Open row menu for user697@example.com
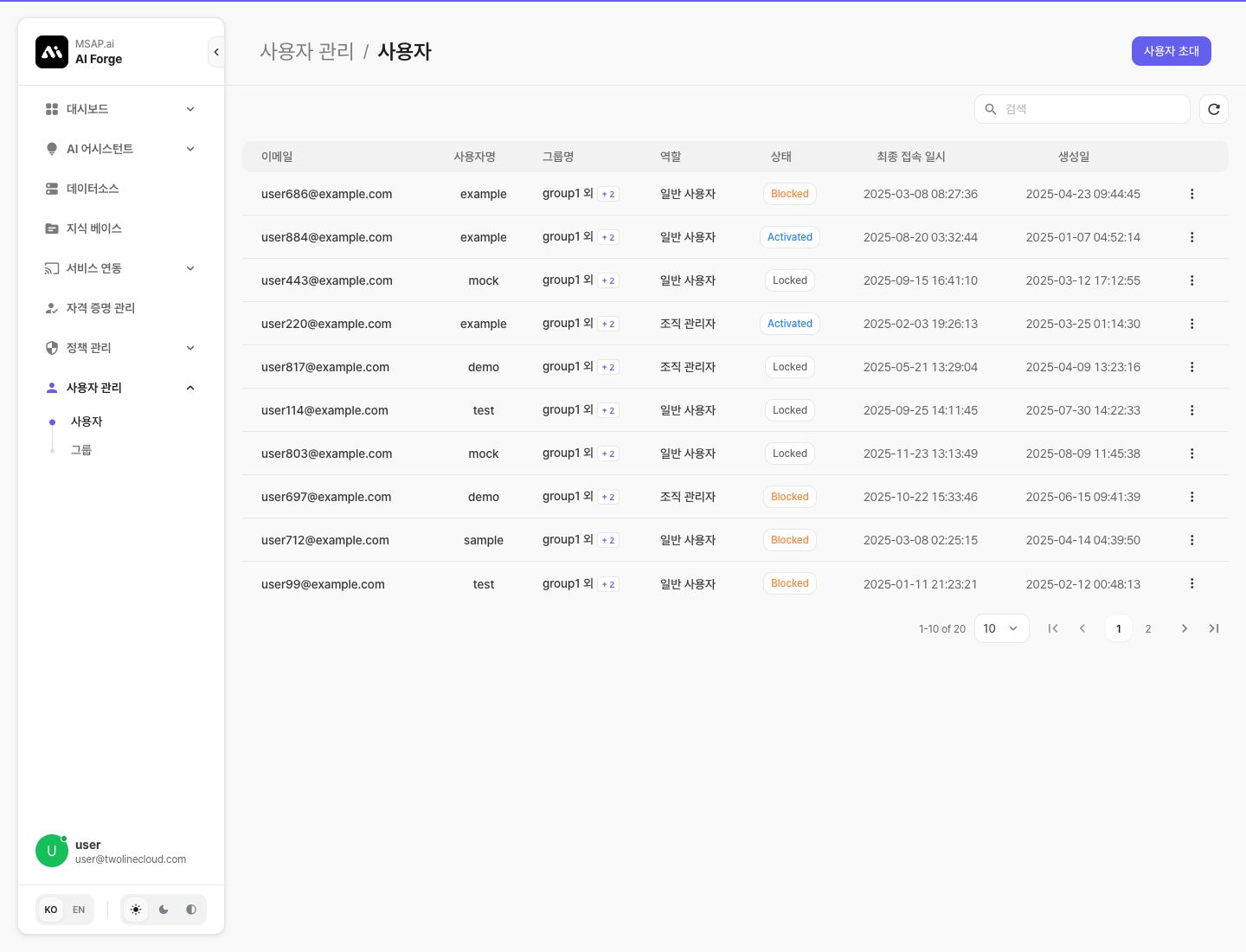Image resolution: width=1246 pixels, height=952 pixels. [1191, 497]
